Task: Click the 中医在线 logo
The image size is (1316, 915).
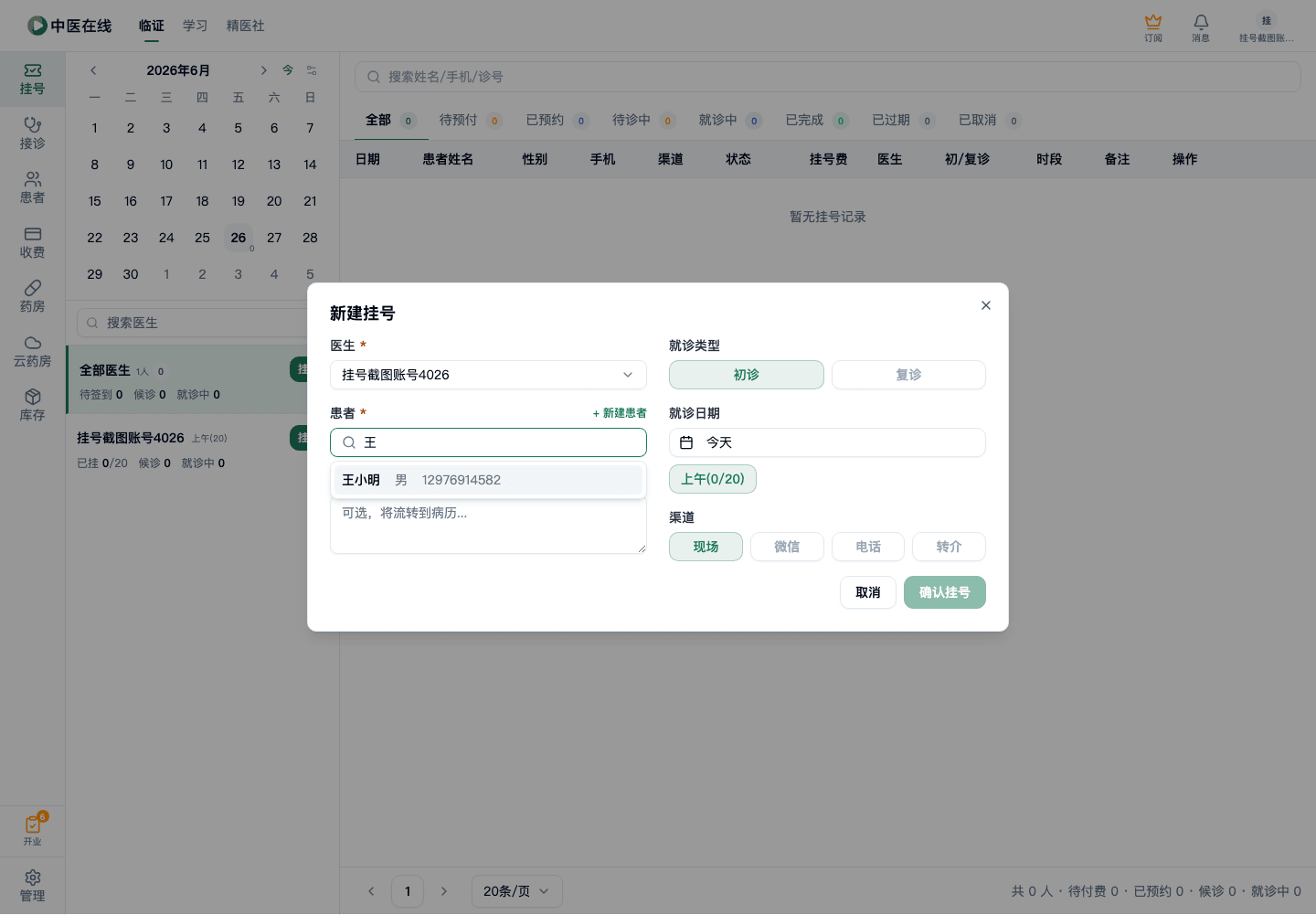Action: click(x=69, y=26)
